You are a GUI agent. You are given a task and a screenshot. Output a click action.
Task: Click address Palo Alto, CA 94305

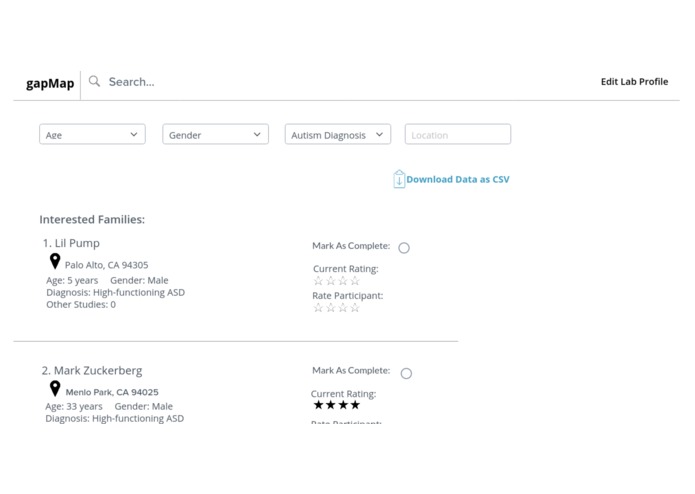click(107, 265)
